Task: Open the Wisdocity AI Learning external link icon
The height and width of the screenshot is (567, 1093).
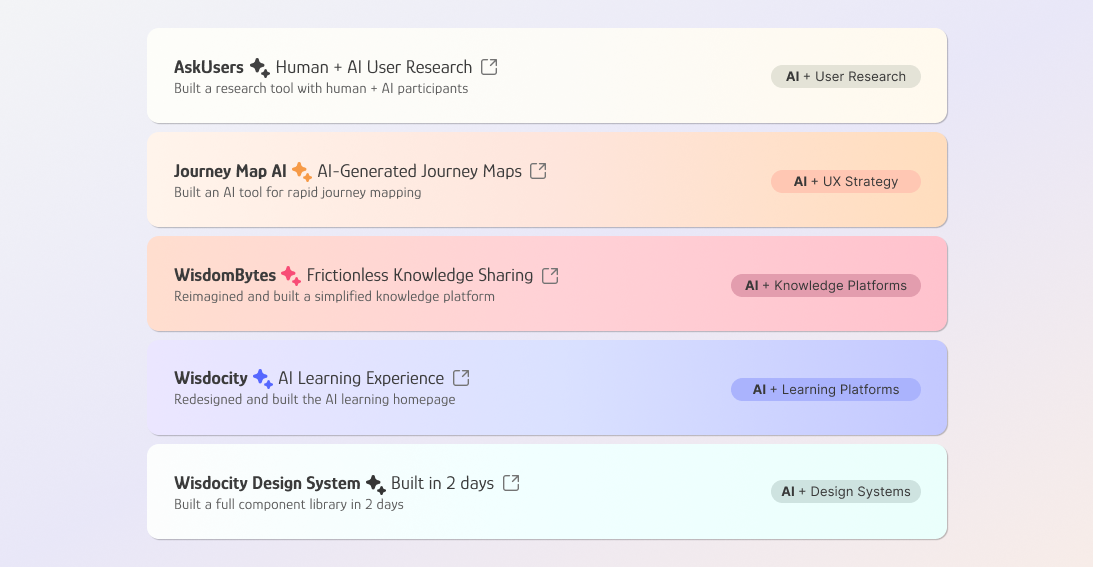Action: point(461,378)
